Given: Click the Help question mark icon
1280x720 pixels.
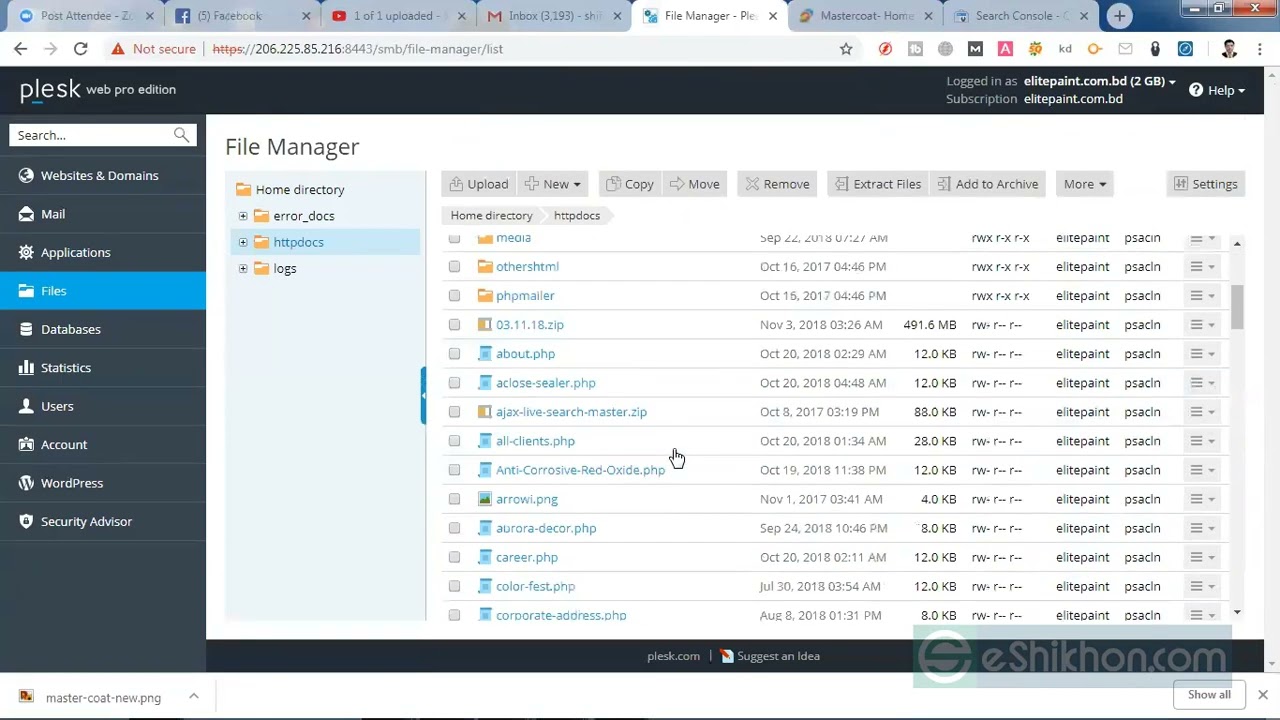Looking at the screenshot, I should pos(1196,90).
